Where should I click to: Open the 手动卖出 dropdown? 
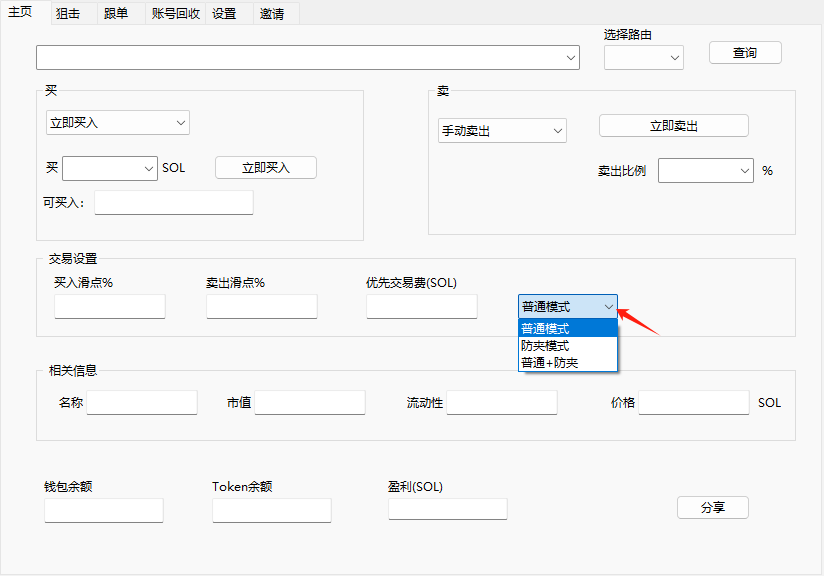click(502, 130)
